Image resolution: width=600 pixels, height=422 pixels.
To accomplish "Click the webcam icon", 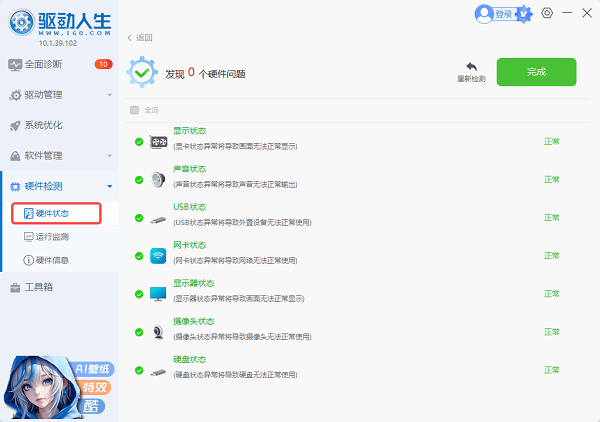I will 158,332.
